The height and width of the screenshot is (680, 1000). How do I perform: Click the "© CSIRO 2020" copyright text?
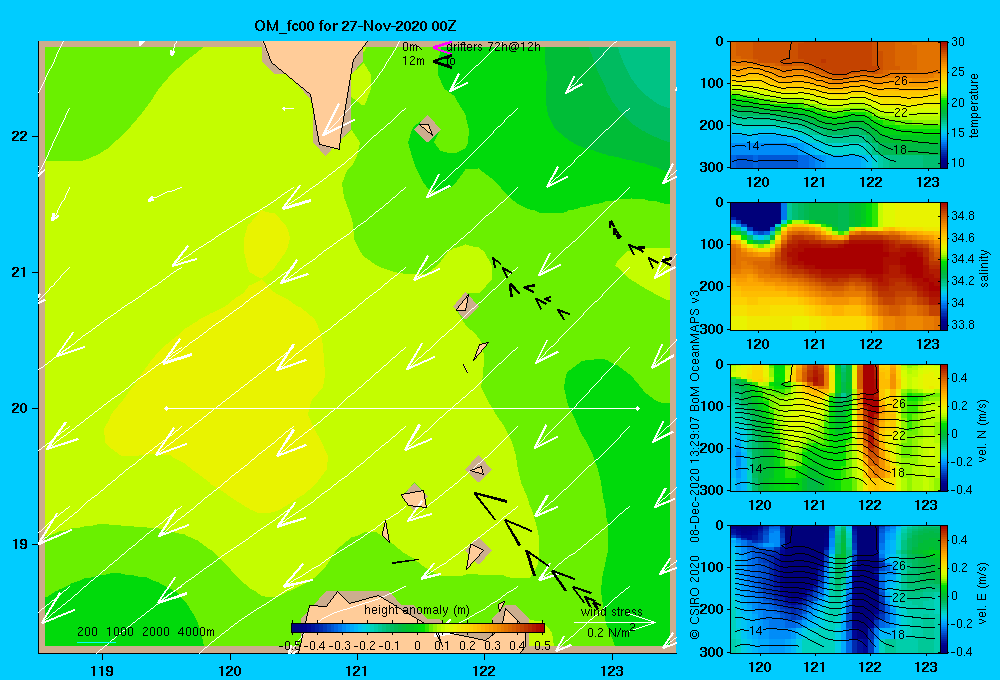click(695, 597)
